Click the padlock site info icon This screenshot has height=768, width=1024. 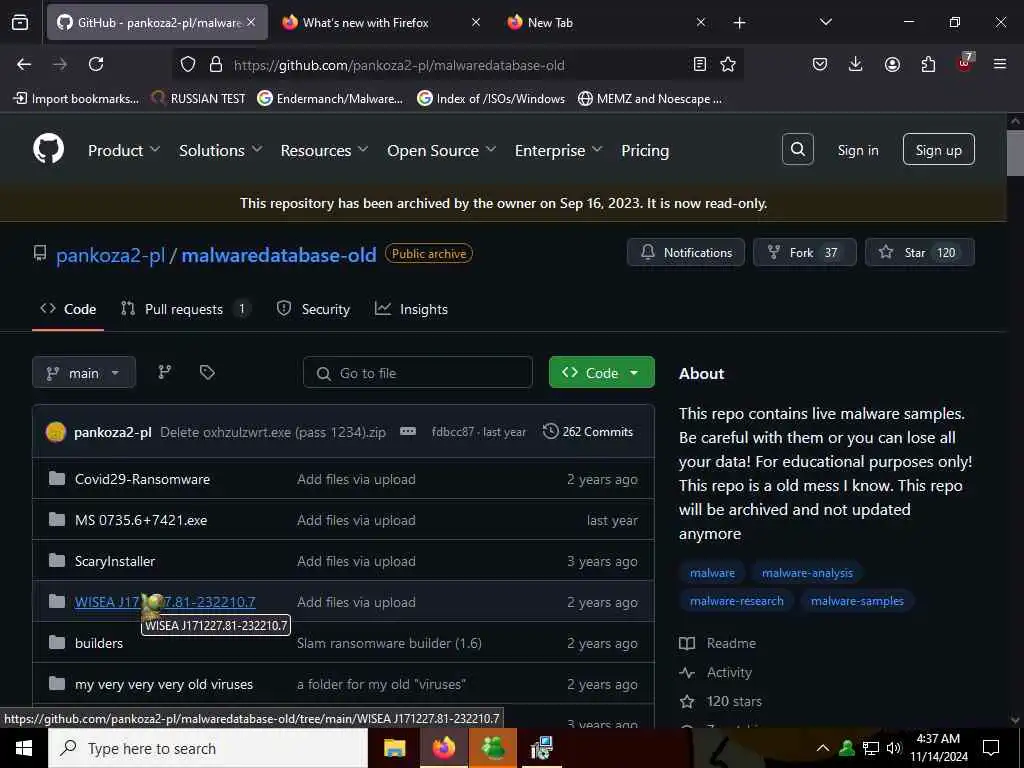pyautogui.click(x=216, y=64)
